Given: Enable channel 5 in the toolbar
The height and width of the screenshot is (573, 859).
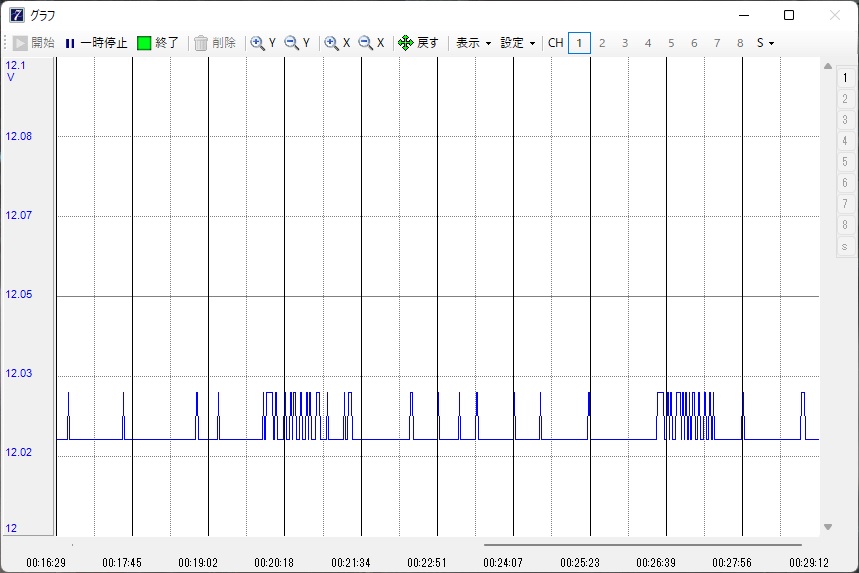Looking at the screenshot, I should 671,43.
